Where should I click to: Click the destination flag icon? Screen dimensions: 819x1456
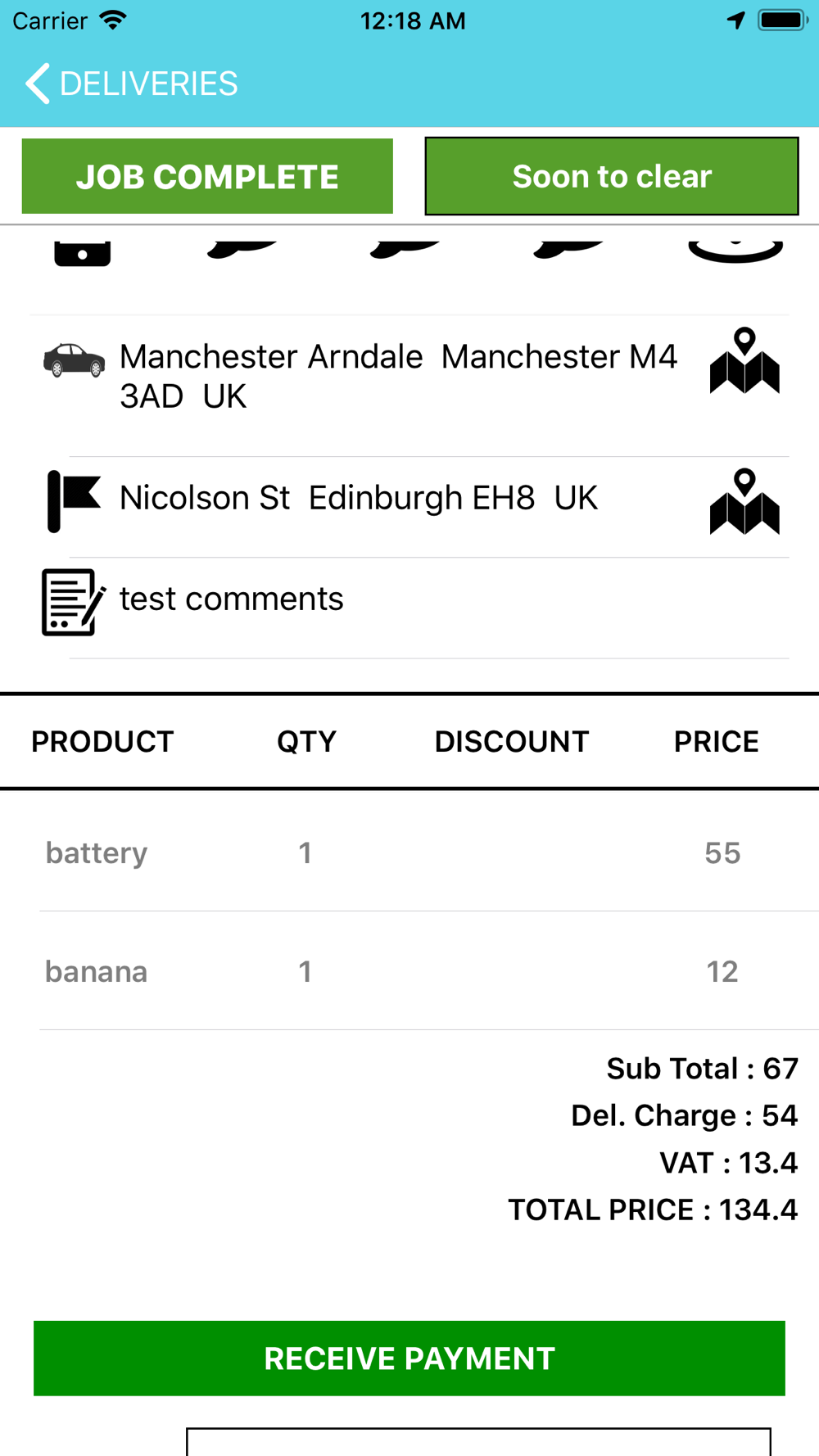(x=74, y=500)
